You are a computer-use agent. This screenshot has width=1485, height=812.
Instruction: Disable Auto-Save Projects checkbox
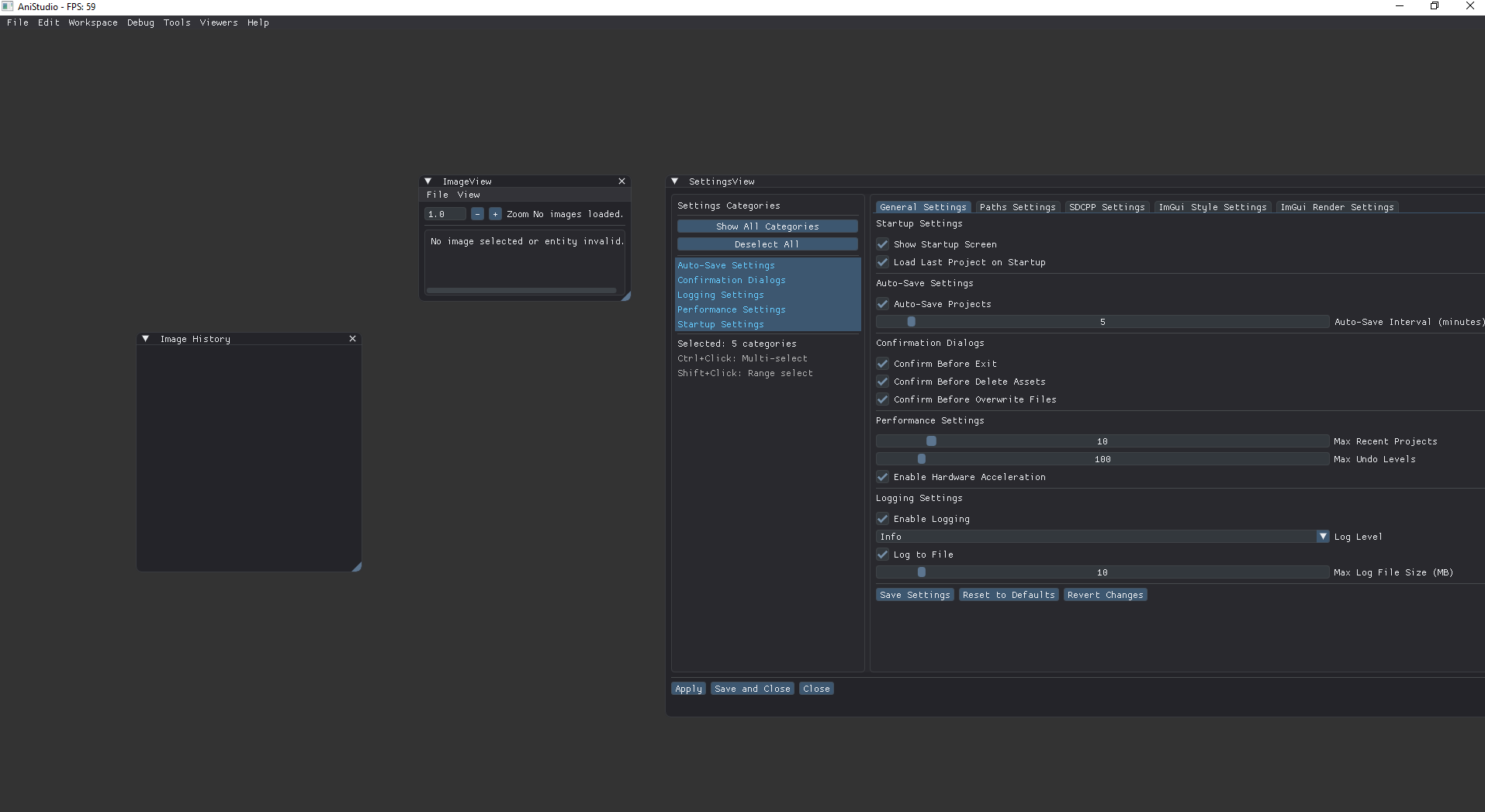pos(883,304)
